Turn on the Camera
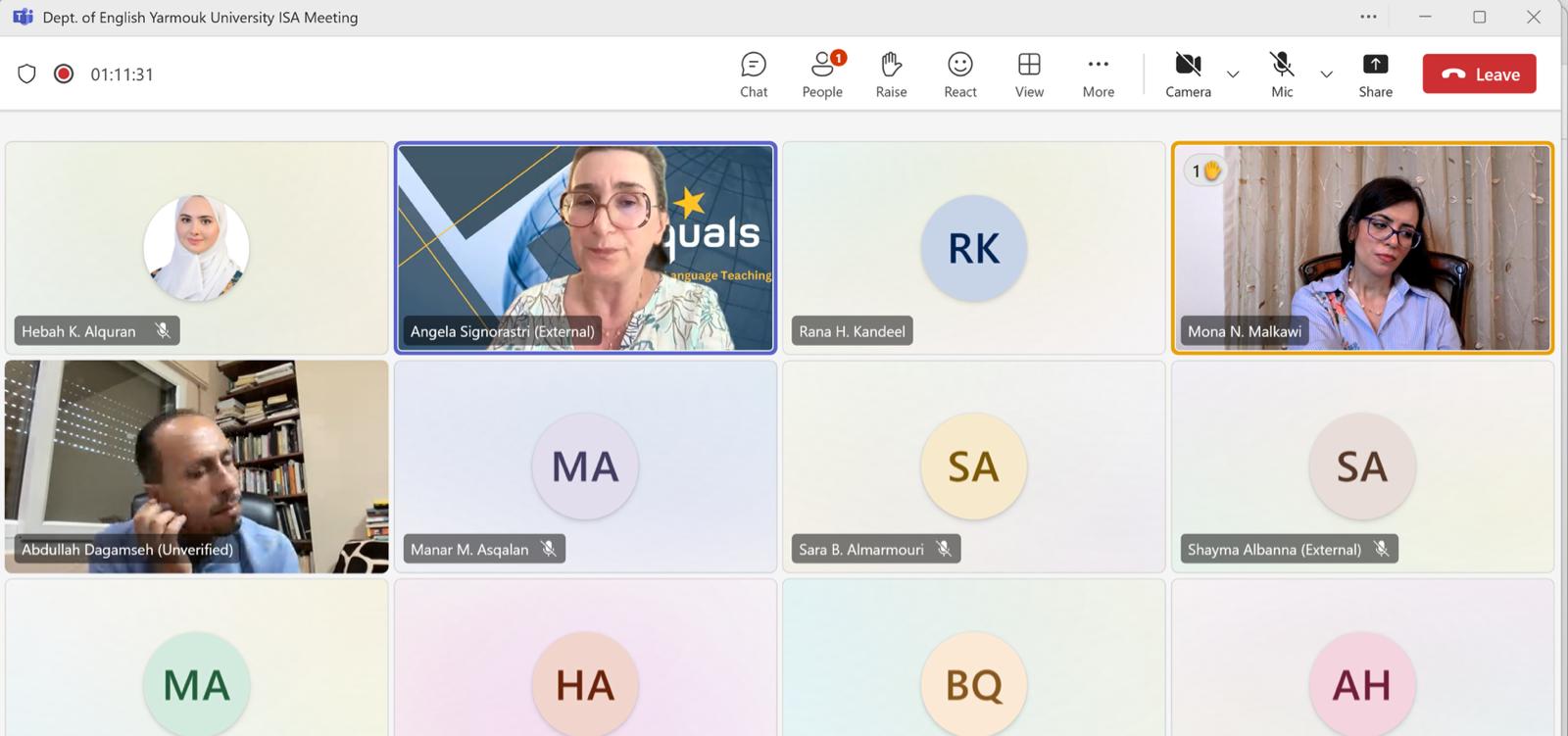1568x736 pixels. [x=1188, y=74]
